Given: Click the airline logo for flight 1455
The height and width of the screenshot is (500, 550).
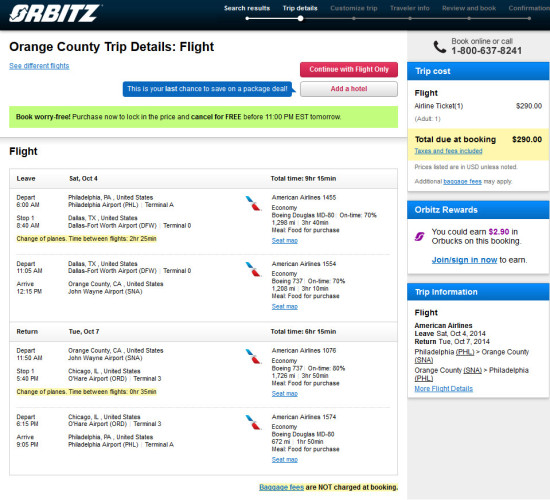Looking at the screenshot, I should pos(253,203).
